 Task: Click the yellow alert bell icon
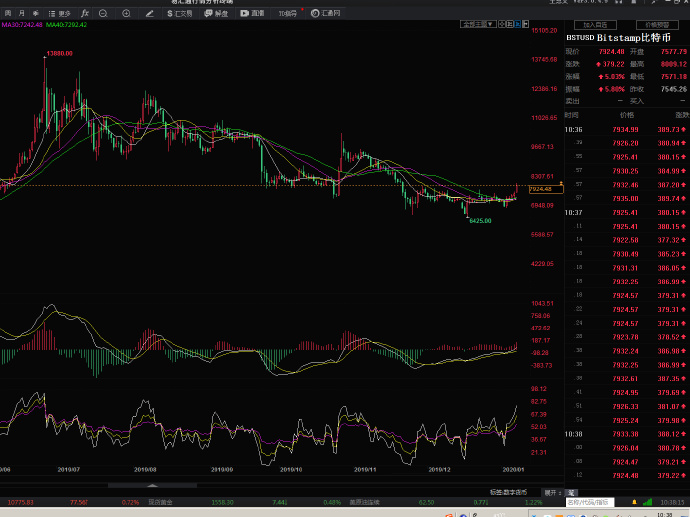tap(634, 502)
